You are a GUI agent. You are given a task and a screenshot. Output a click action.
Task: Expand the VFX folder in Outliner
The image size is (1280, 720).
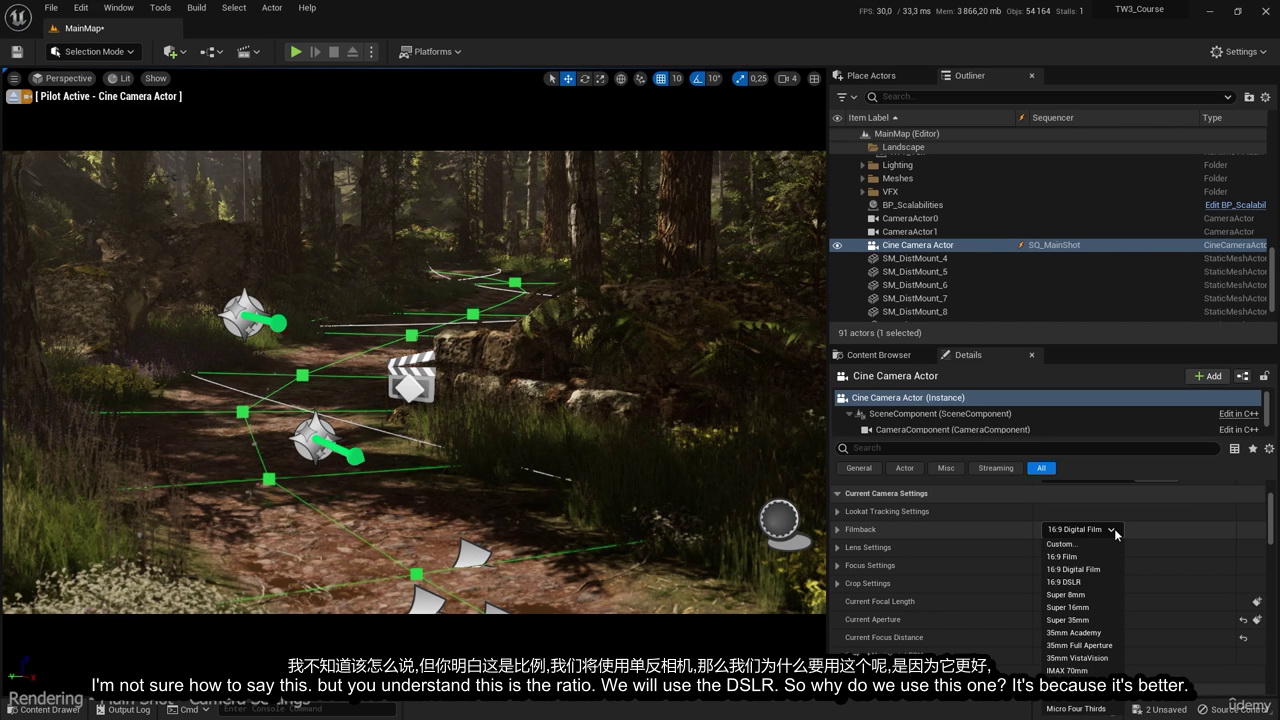pyautogui.click(x=863, y=192)
